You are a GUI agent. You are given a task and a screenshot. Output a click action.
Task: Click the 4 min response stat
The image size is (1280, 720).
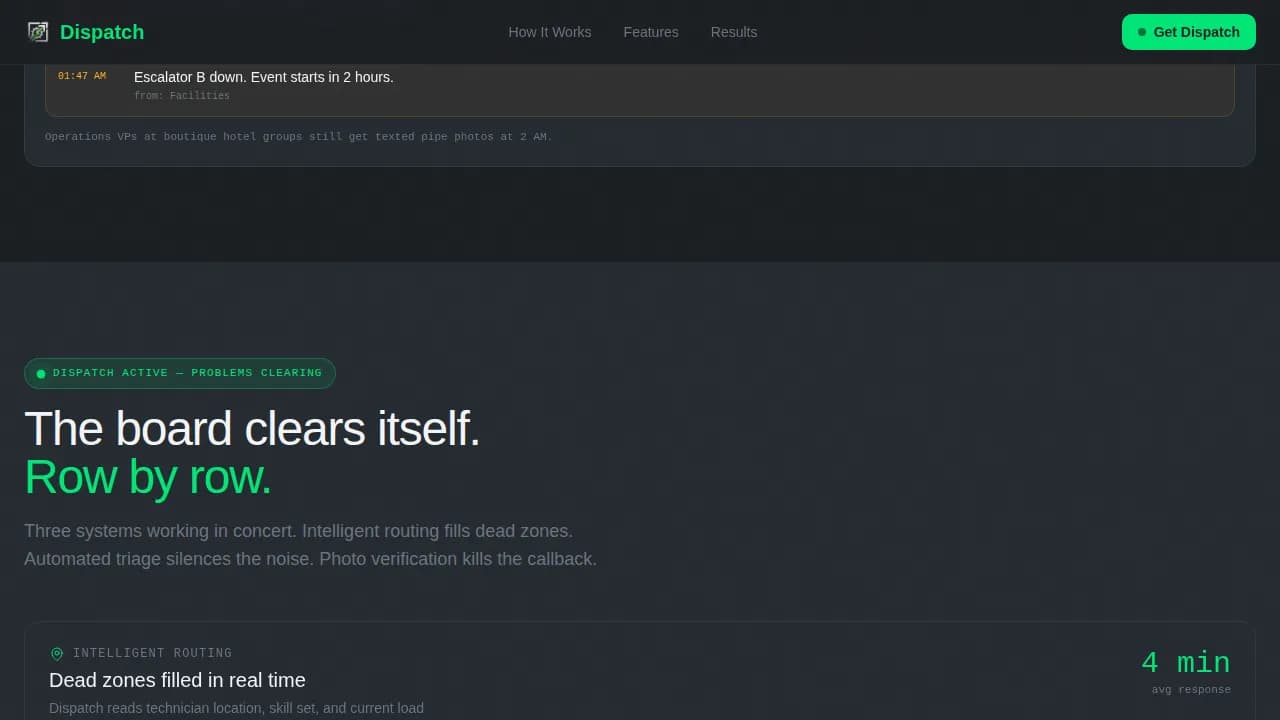tap(1185, 662)
